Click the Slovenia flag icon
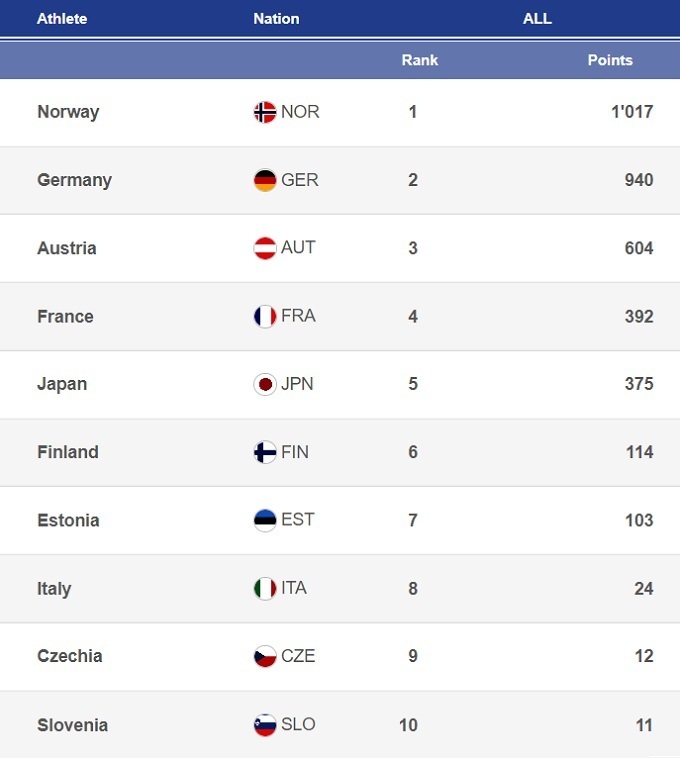This screenshot has width=680, height=758. pos(265,725)
